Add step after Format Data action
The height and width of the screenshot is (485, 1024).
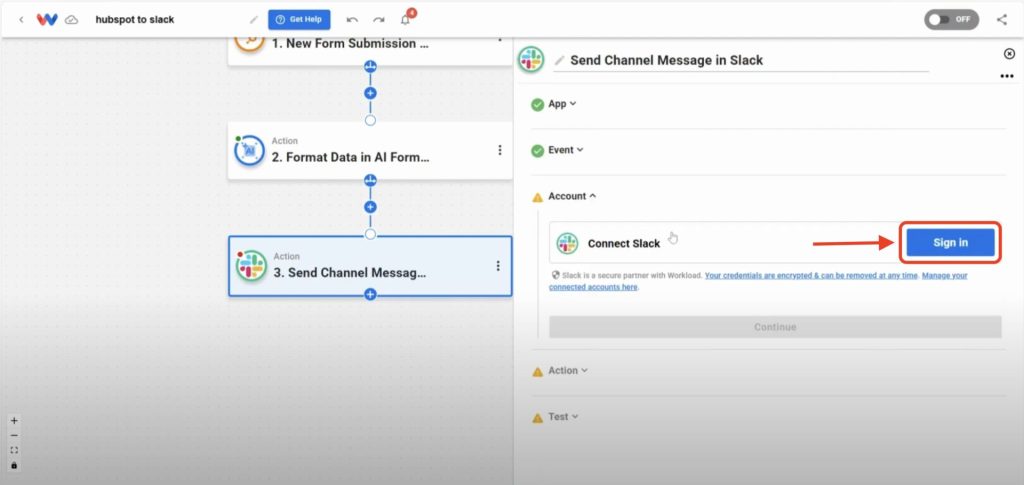click(370, 207)
